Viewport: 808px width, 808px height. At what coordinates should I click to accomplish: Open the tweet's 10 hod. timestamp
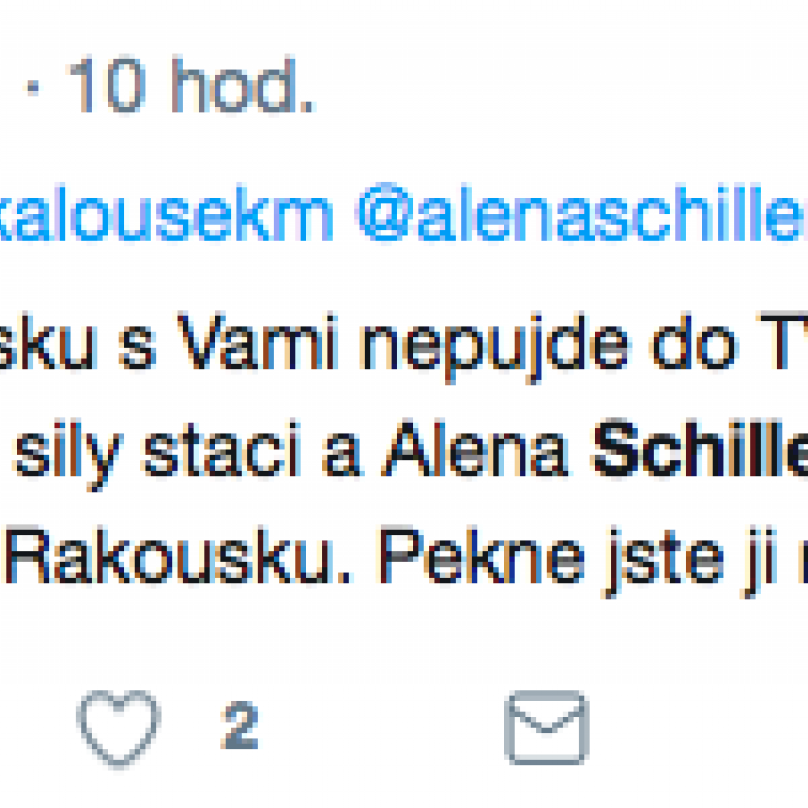[191, 84]
